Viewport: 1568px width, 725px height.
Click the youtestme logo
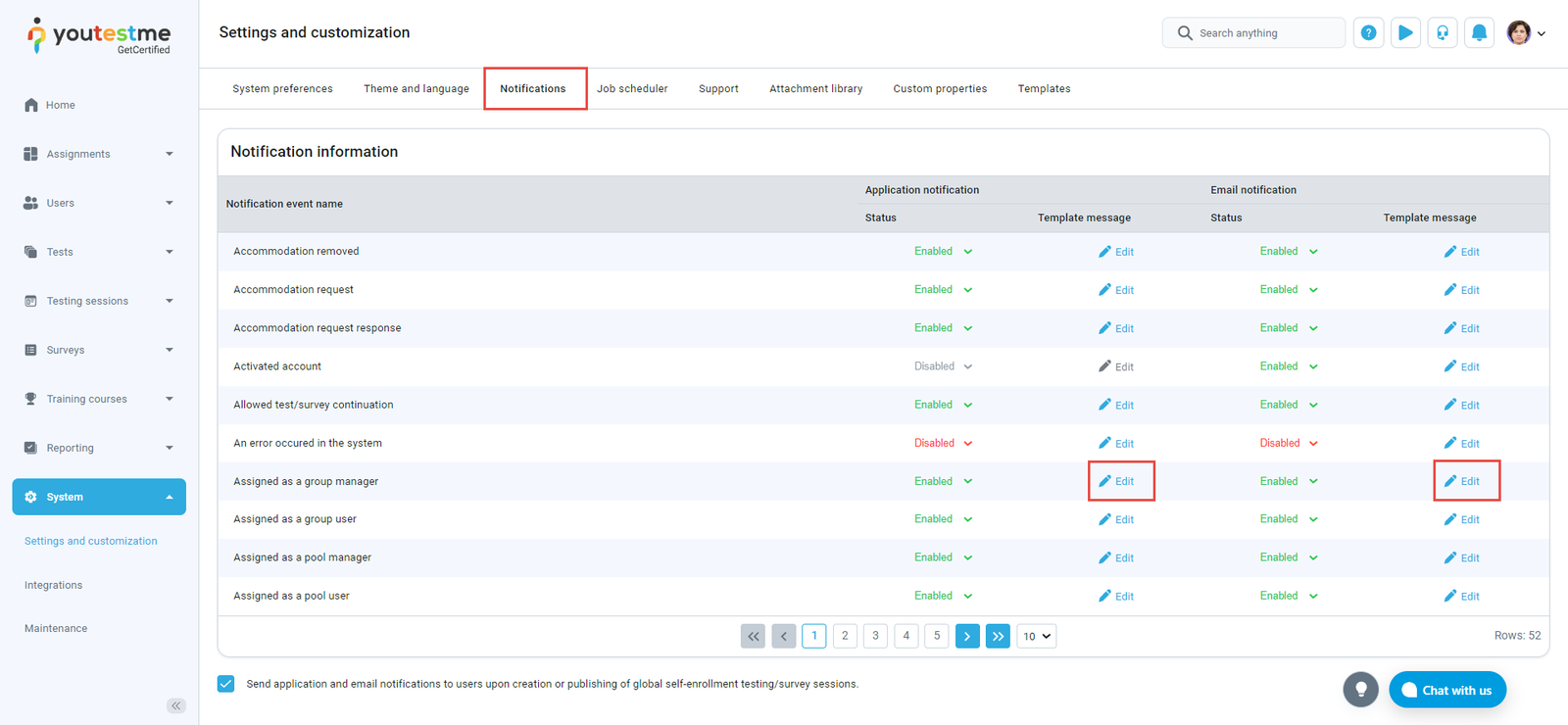coord(99,36)
